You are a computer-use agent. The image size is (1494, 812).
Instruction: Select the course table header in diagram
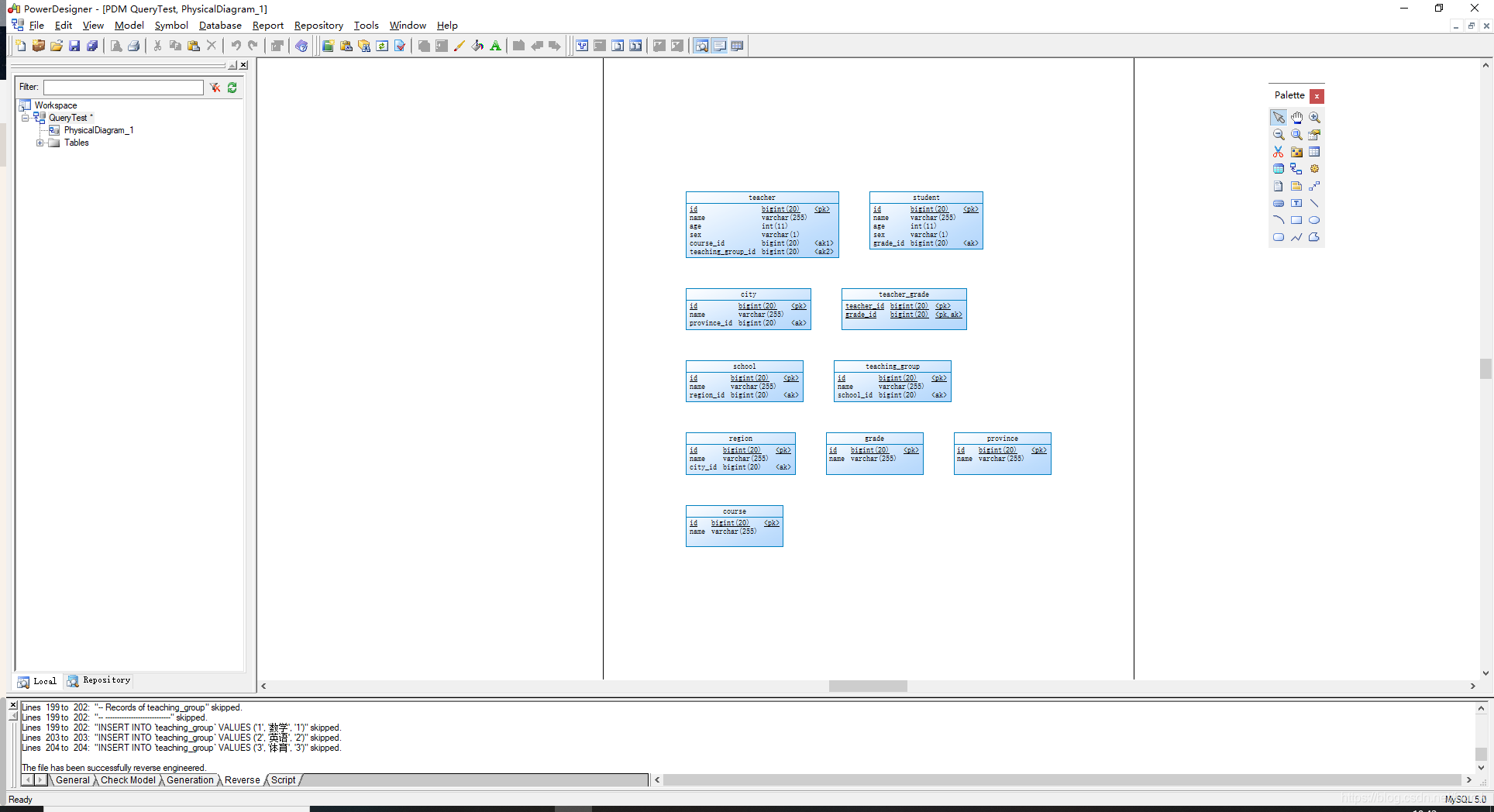pyautogui.click(x=734, y=511)
